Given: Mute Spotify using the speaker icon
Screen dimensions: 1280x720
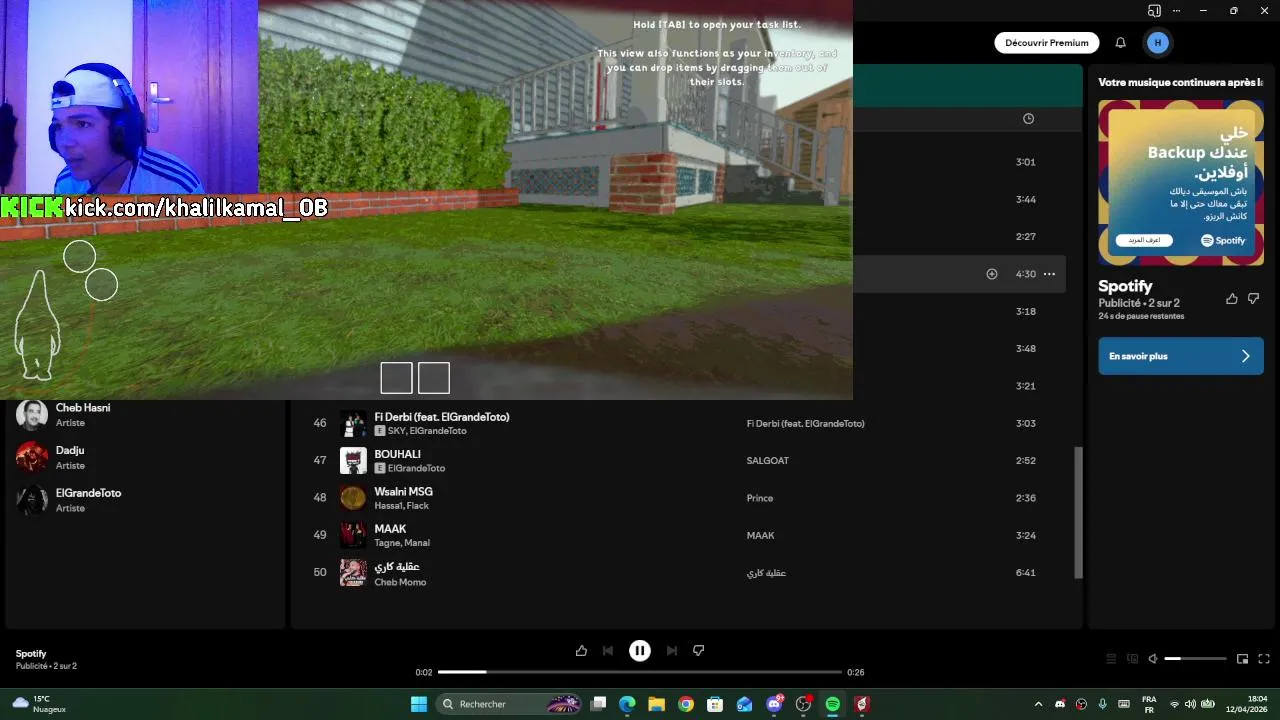Looking at the screenshot, I should (1153, 659).
